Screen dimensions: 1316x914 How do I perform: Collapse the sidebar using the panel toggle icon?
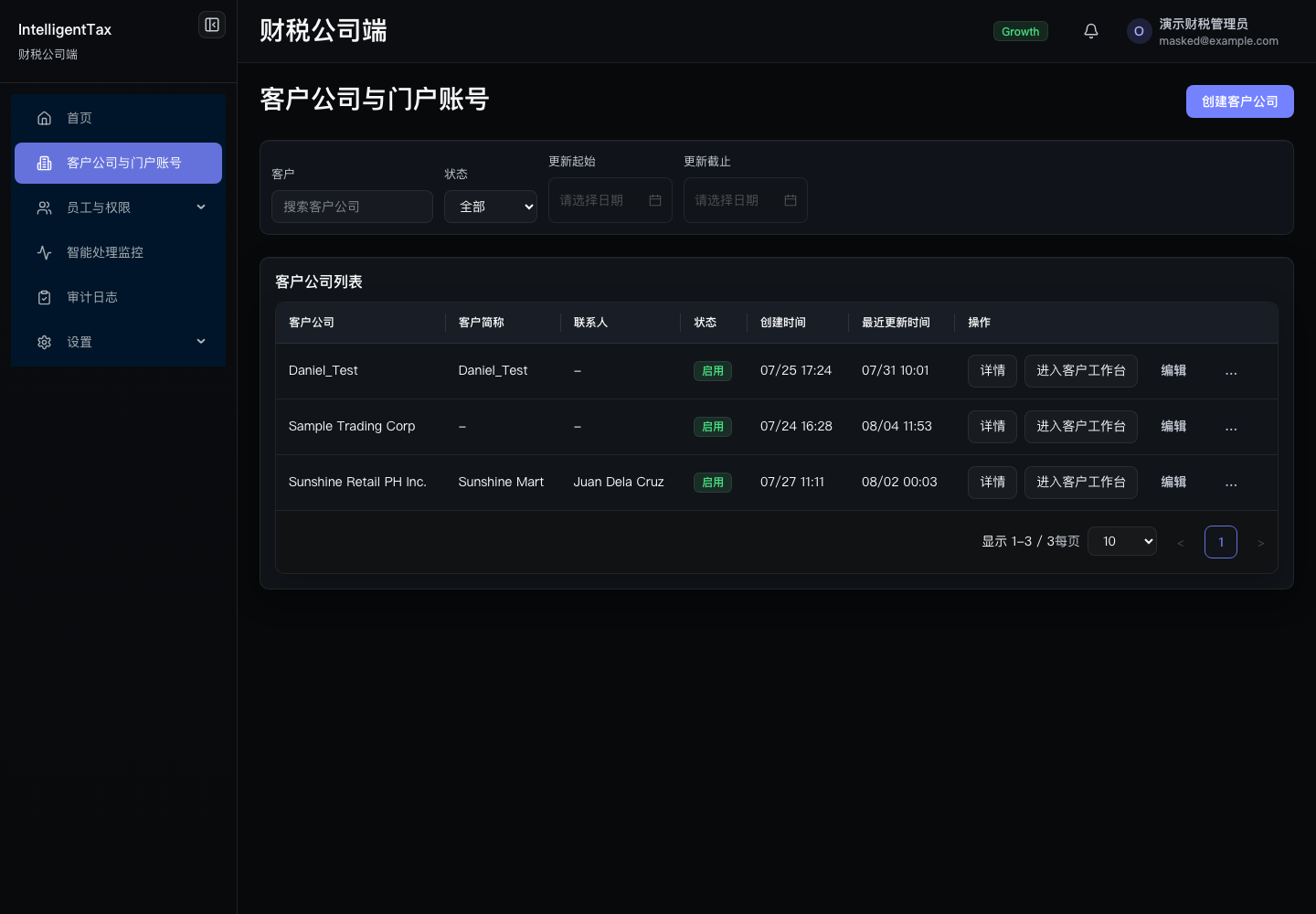pyautogui.click(x=212, y=25)
